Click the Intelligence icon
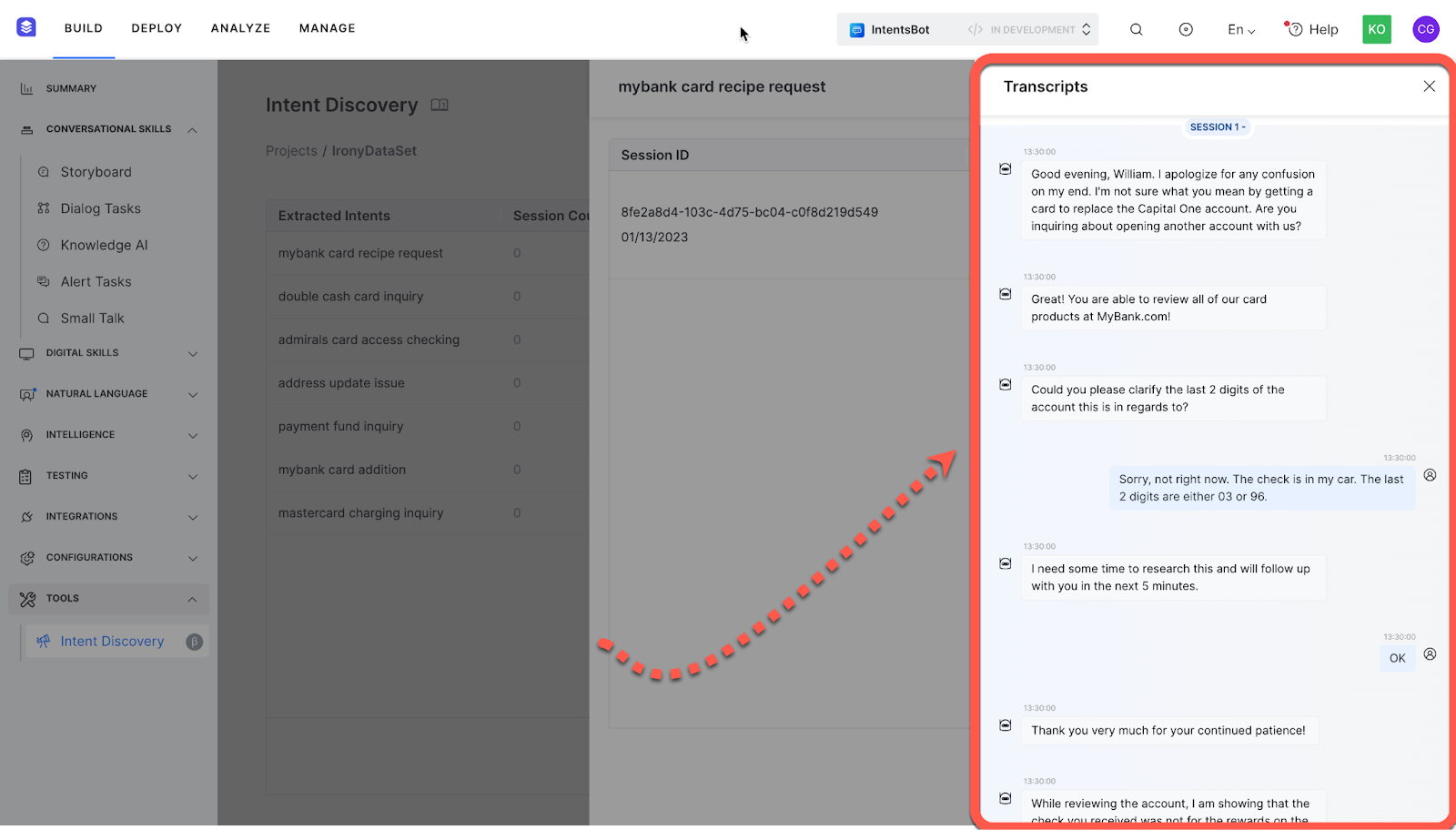The width and height of the screenshot is (1456, 830). pos(26,435)
